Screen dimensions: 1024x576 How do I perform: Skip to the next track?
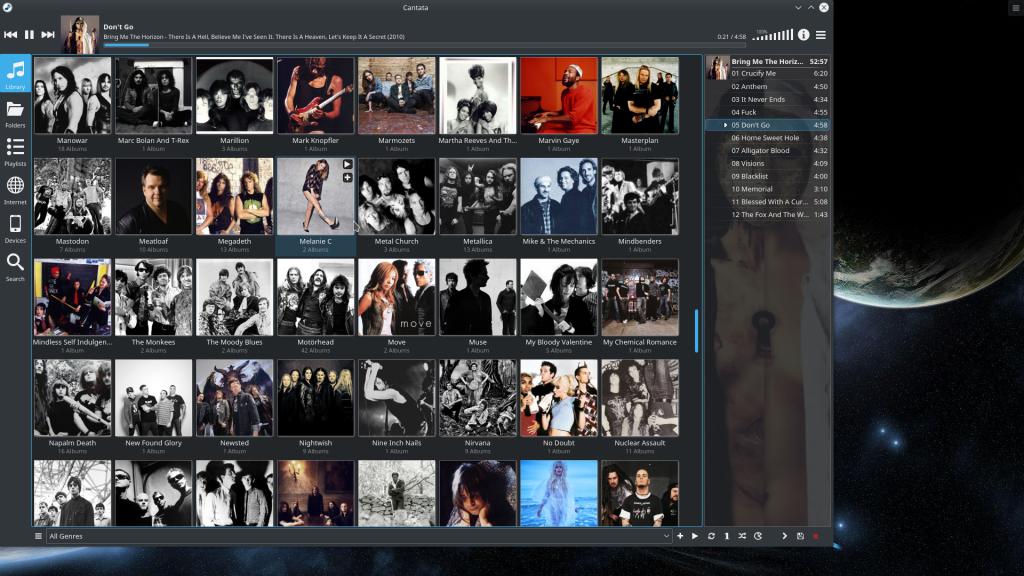(48, 35)
